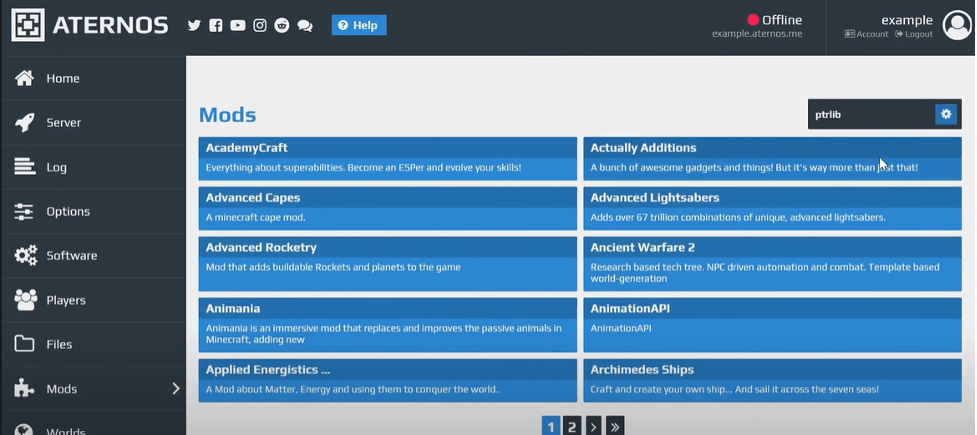Open the Advanced Capes mod
This screenshot has height=435, width=977.
388,209
